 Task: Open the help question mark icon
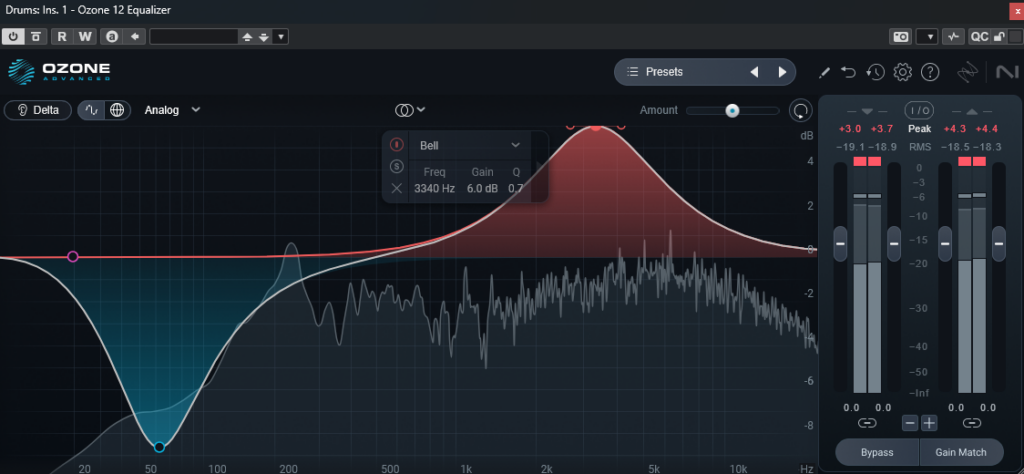(930, 72)
